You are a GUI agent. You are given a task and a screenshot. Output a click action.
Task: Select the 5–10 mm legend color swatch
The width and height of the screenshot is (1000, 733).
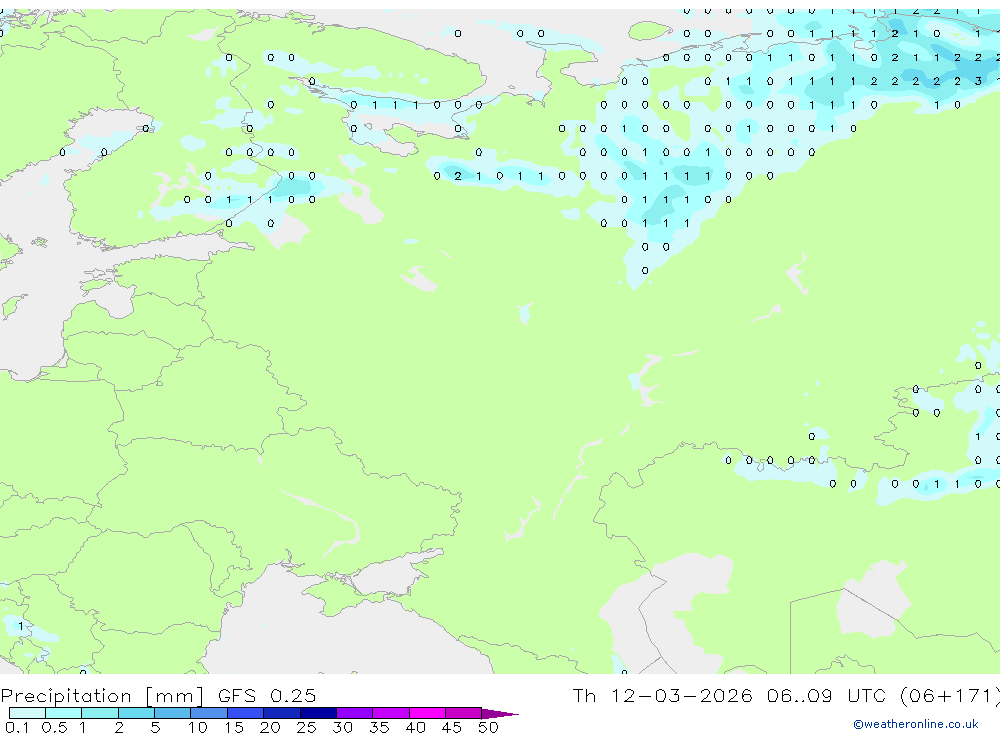(173, 713)
